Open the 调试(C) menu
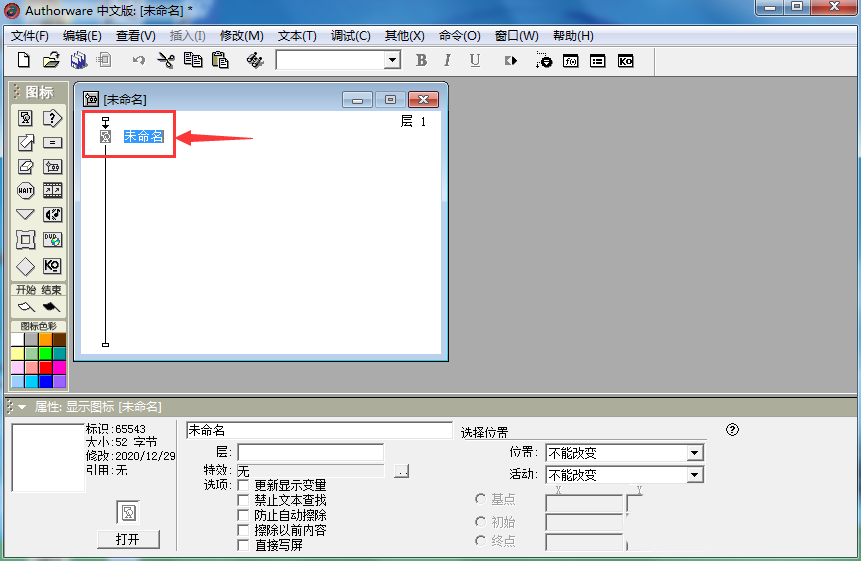Screen dimensions: 861x561 pyautogui.click(x=350, y=36)
